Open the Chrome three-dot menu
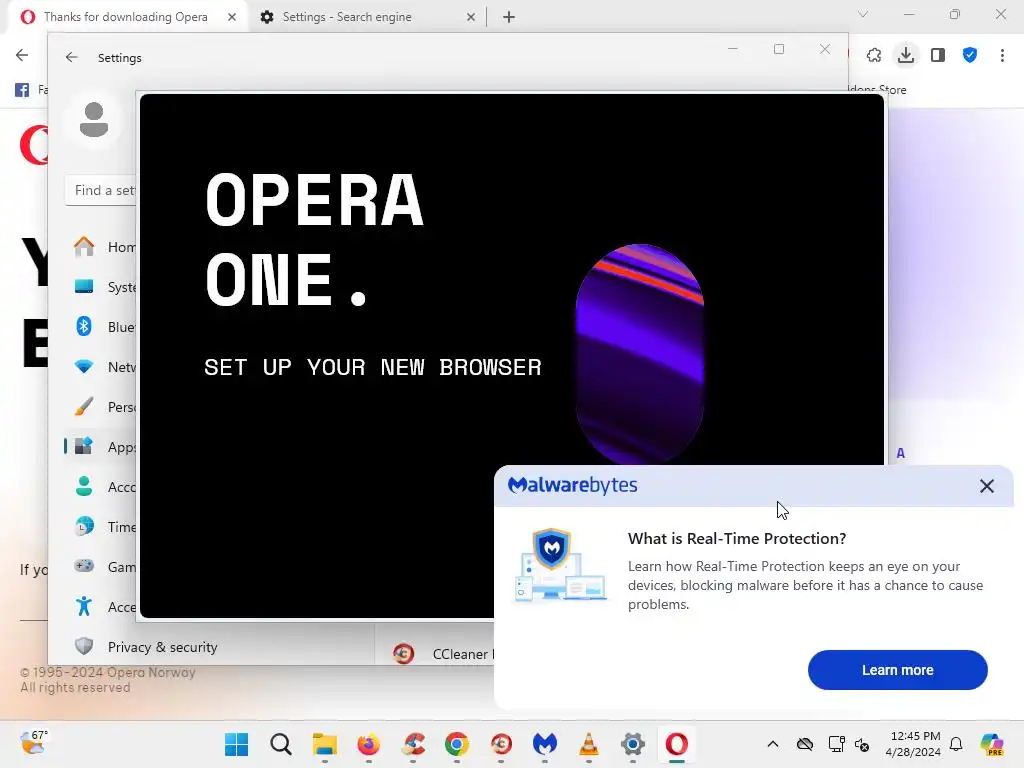Viewport: 1024px width, 768px height. tap(1002, 56)
